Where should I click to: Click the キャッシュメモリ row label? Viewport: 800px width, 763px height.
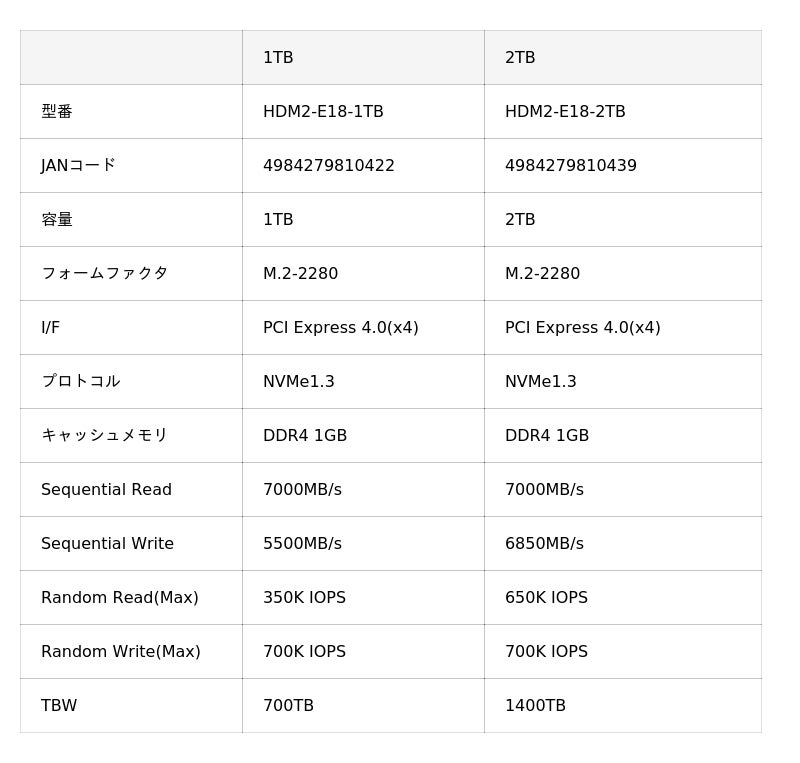point(104,436)
